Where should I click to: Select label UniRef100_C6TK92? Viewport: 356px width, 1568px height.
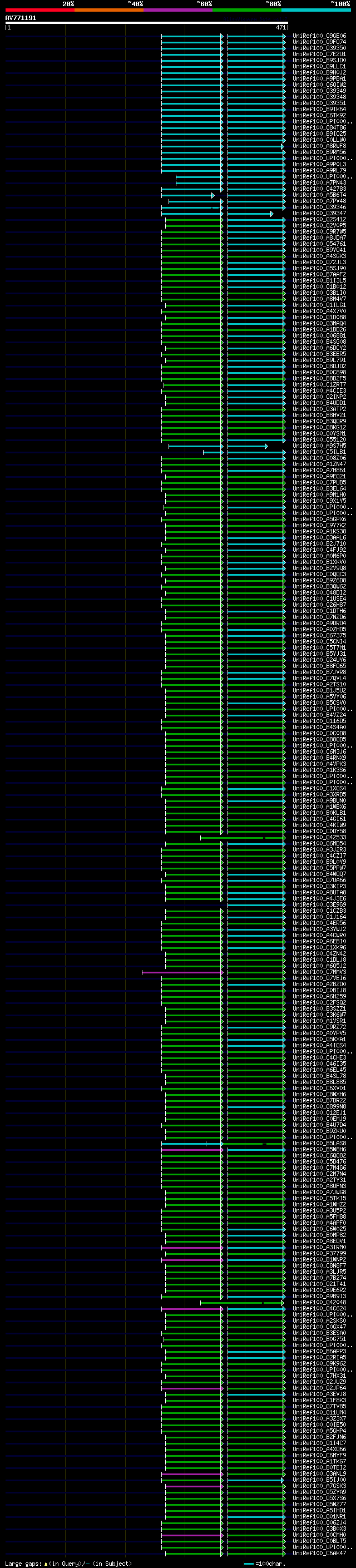pos(319,116)
